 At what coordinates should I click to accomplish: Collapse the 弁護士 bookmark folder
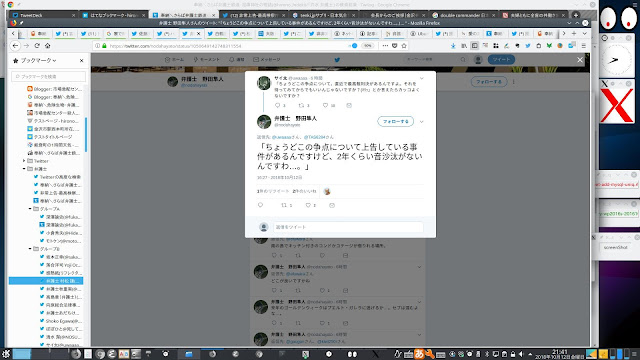pyautogui.click(x=24, y=169)
